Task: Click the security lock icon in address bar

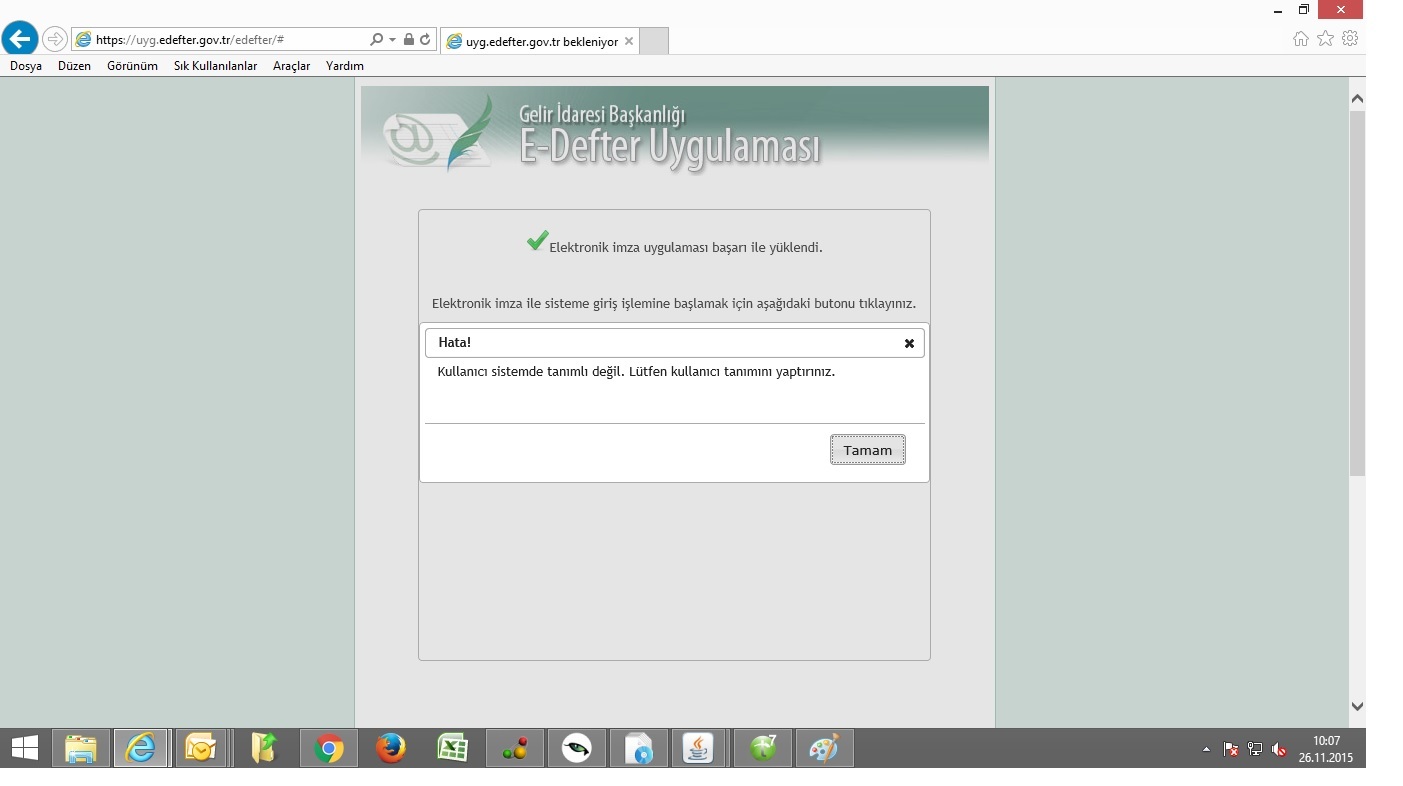Action: (x=409, y=40)
